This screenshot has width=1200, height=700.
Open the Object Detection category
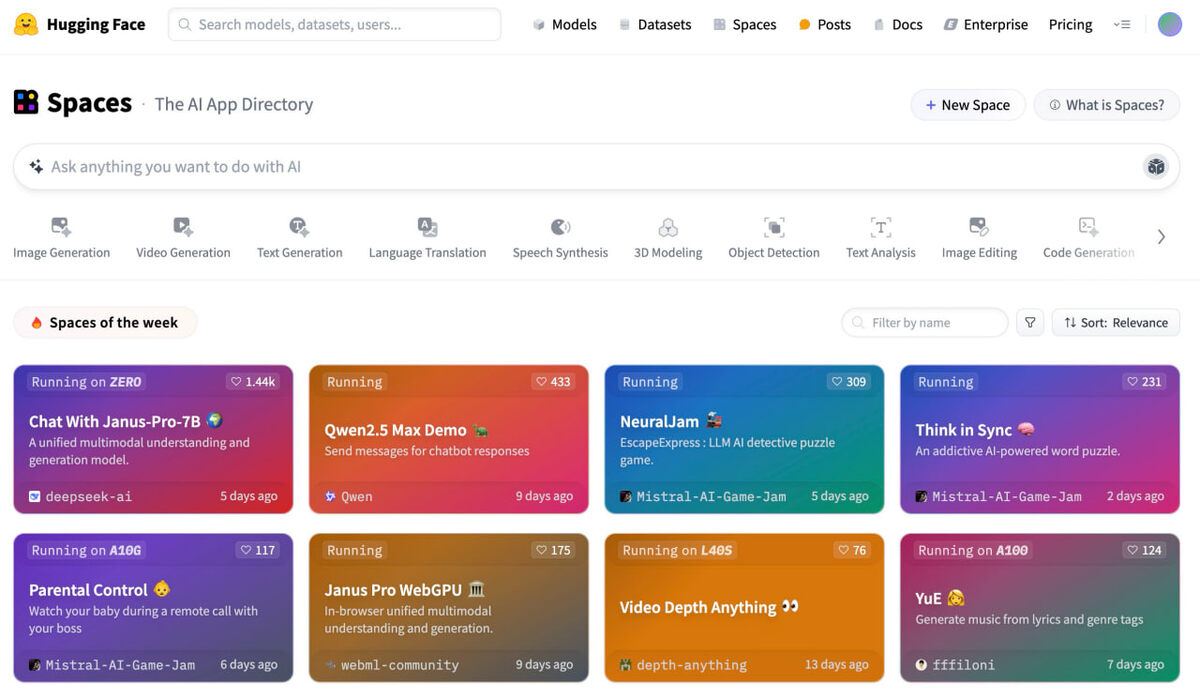(x=774, y=239)
